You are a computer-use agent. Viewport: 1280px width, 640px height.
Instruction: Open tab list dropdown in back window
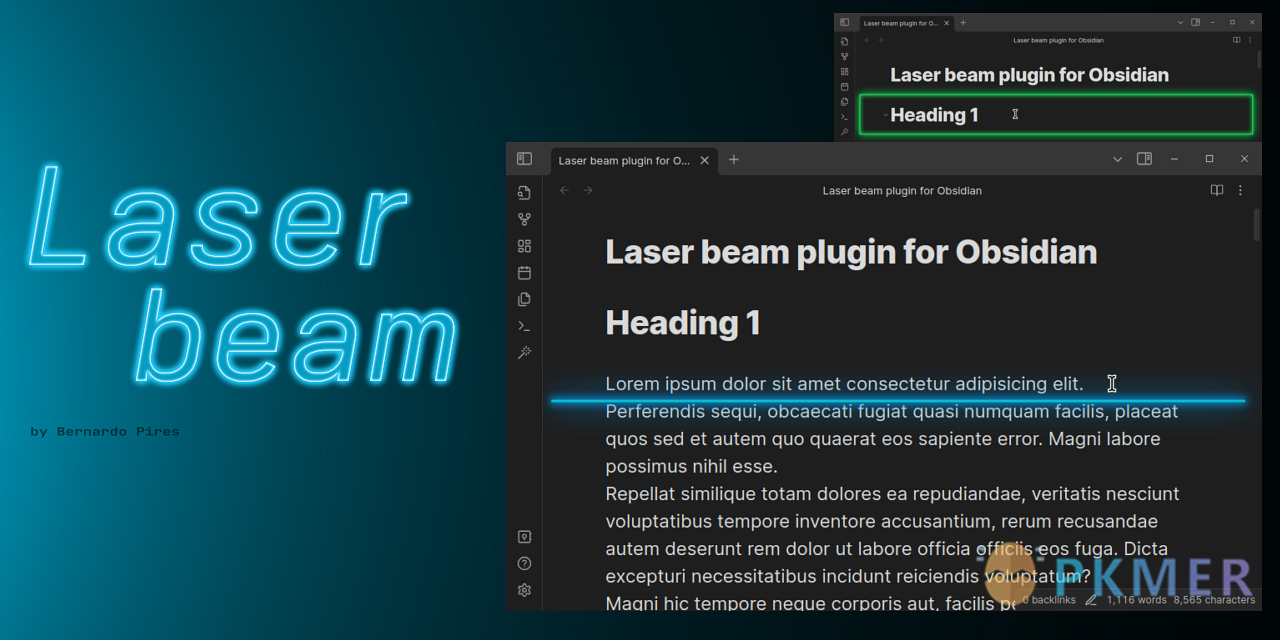click(1180, 22)
